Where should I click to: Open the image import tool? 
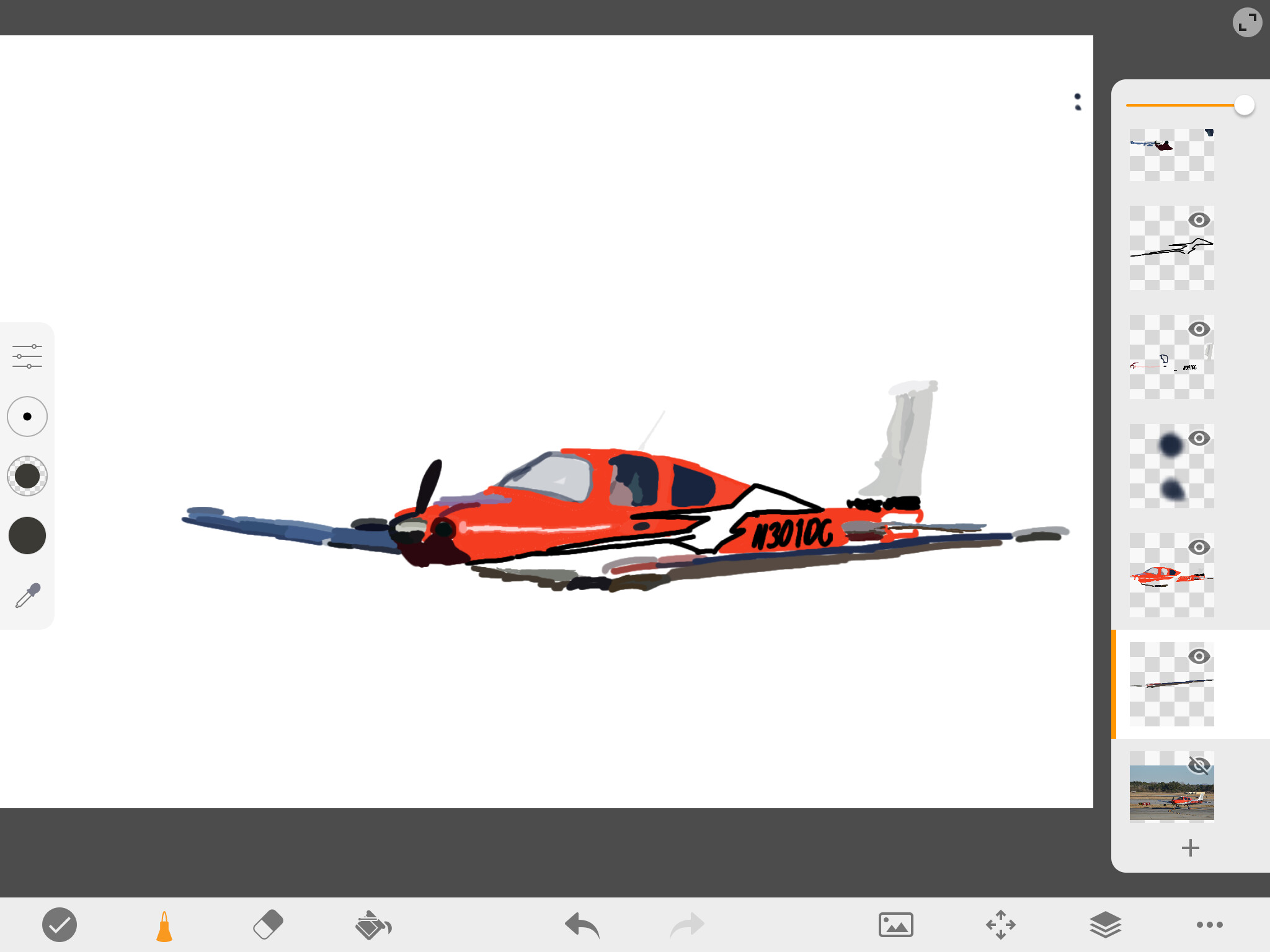pos(895,925)
